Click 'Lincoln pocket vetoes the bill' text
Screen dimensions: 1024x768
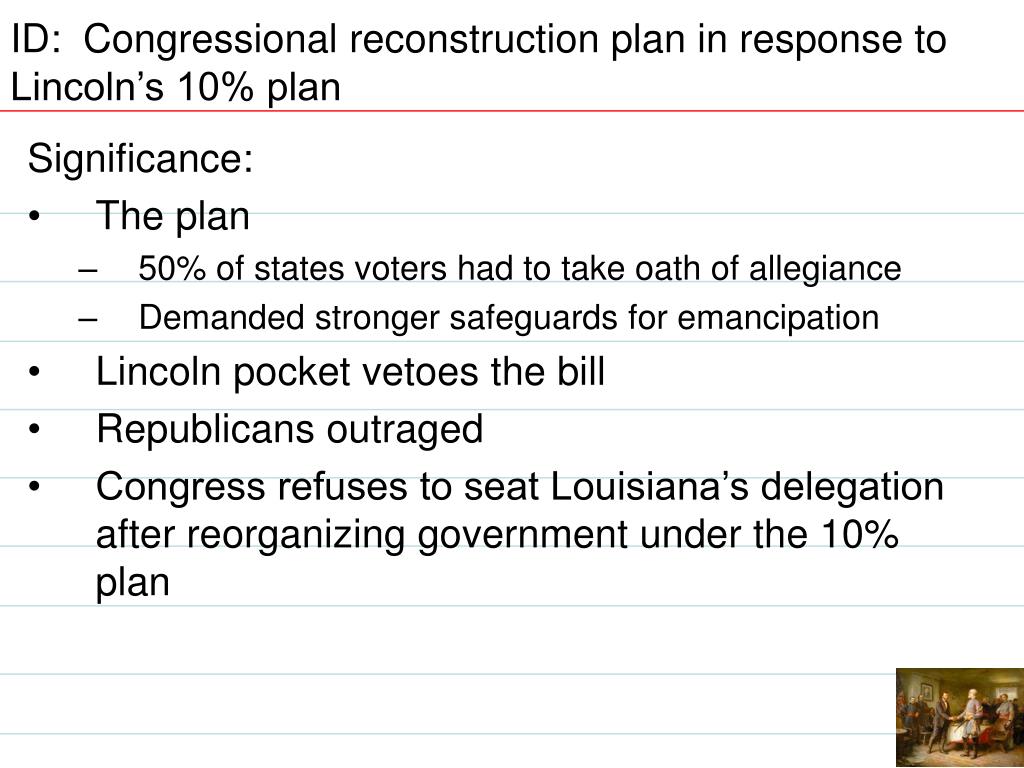click(x=350, y=372)
